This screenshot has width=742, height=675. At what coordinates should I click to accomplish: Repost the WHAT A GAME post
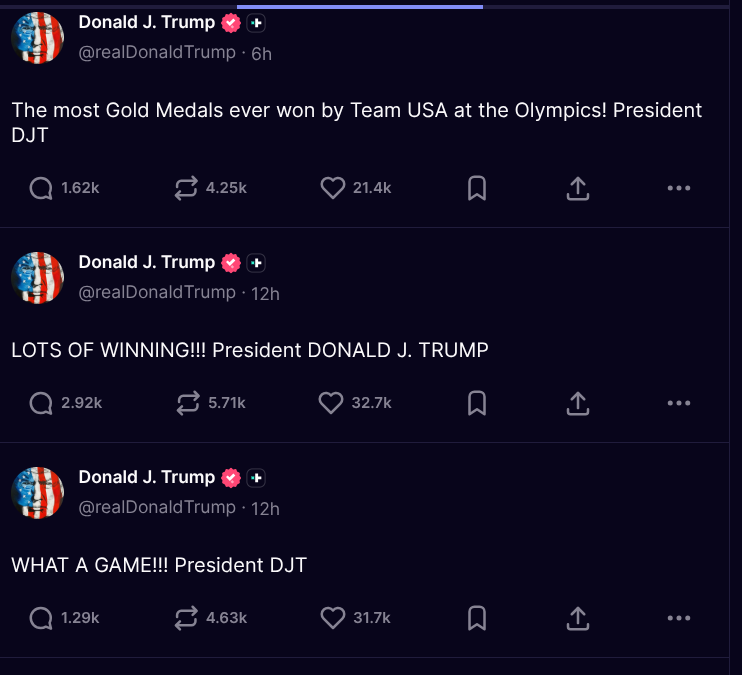pyautogui.click(x=187, y=618)
